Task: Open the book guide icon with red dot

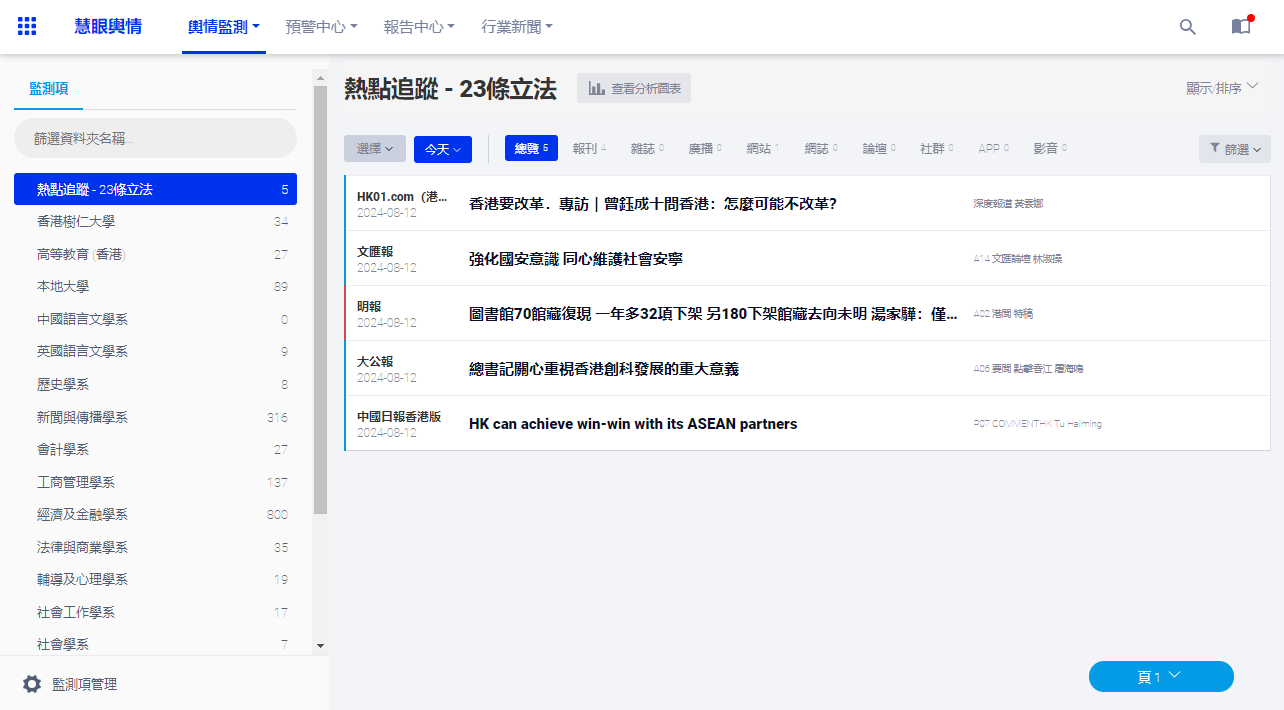Action: [1240, 27]
